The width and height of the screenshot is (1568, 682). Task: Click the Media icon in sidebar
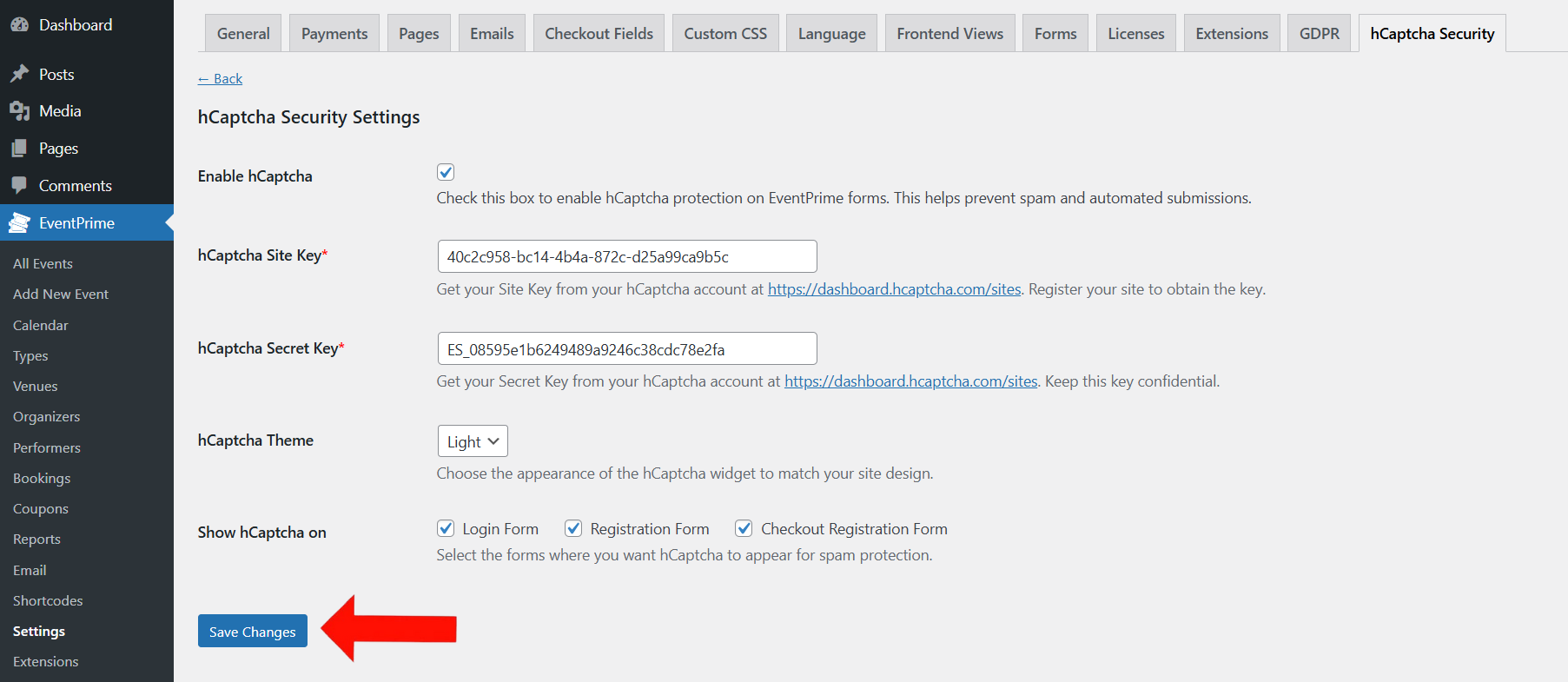click(19, 111)
